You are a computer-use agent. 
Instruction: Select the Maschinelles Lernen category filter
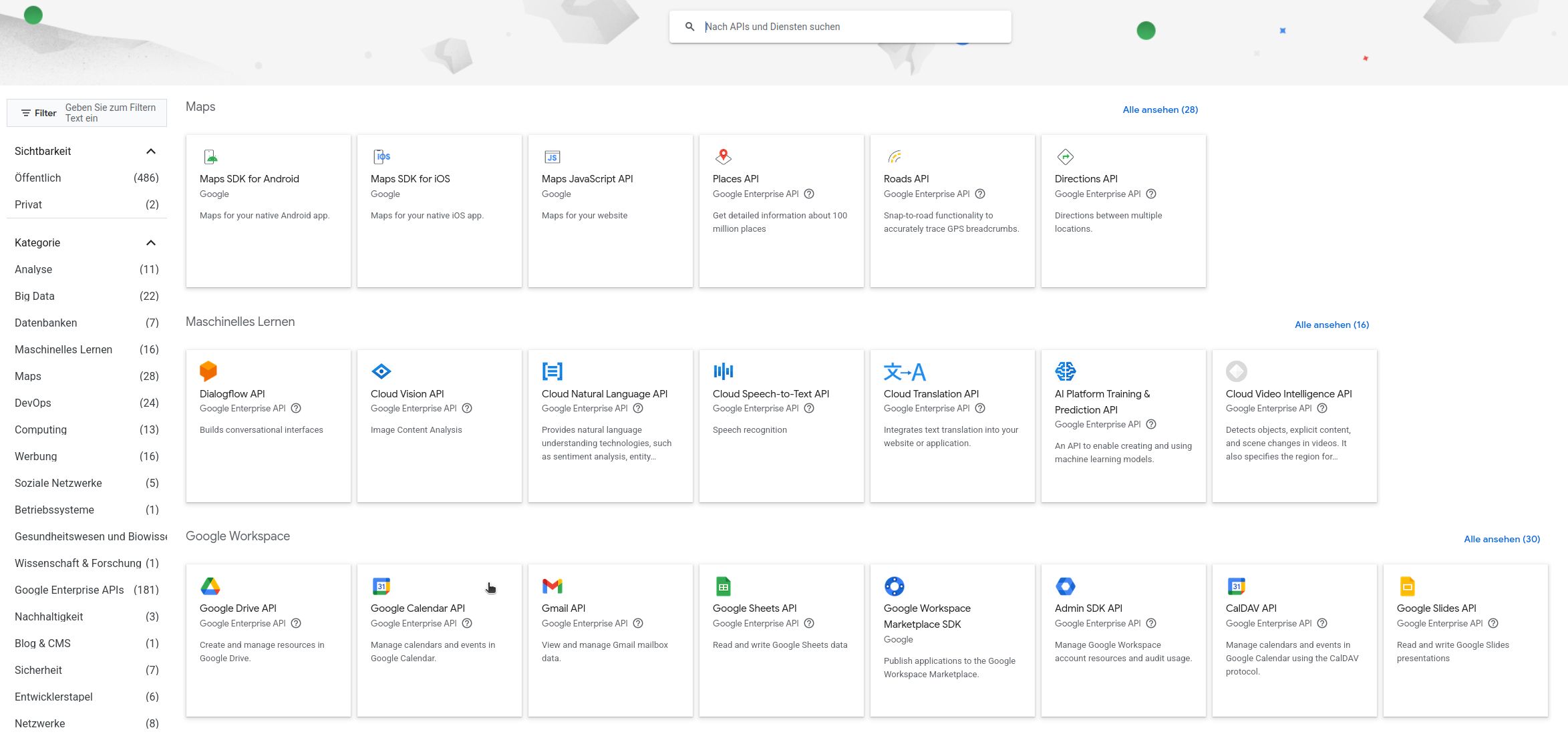(87, 349)
